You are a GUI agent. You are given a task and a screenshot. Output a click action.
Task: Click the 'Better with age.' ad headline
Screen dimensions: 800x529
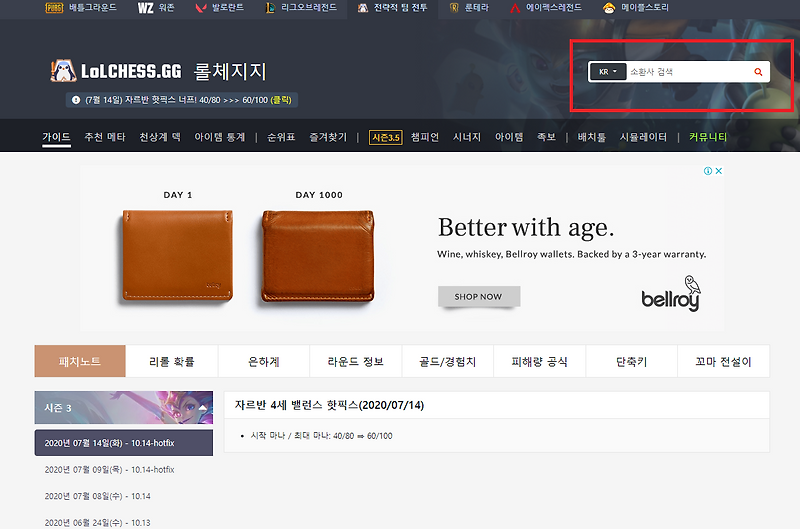[x=526, y=227]
